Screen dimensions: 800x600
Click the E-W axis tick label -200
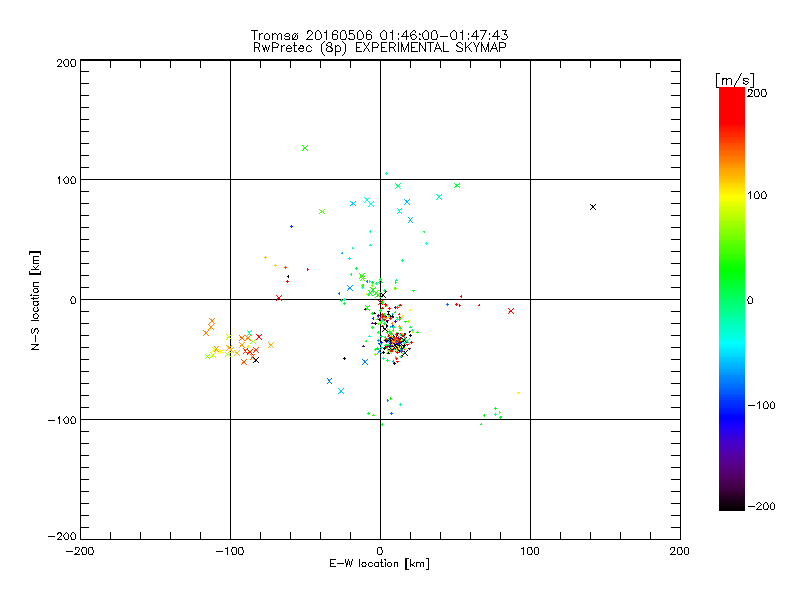pos(80,551)
